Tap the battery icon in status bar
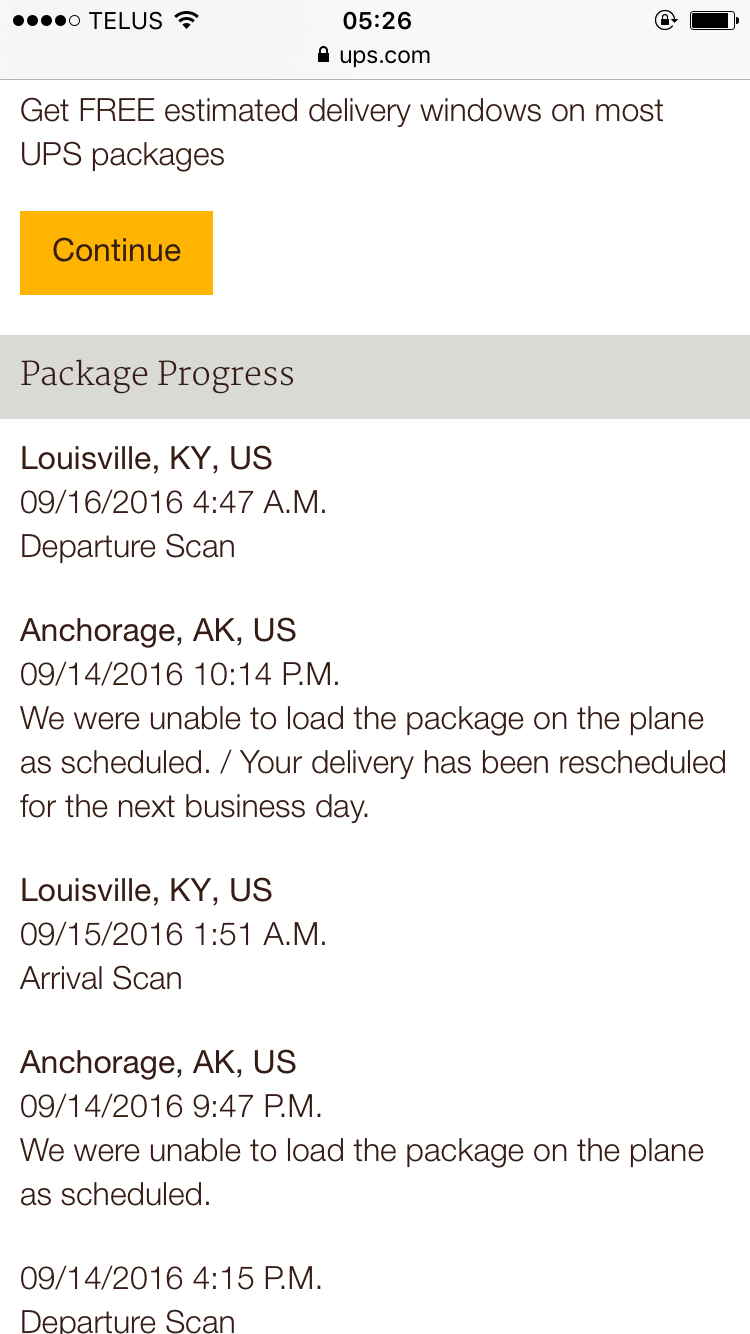Viewport: 750px width, 1334px height. point(713,20)
